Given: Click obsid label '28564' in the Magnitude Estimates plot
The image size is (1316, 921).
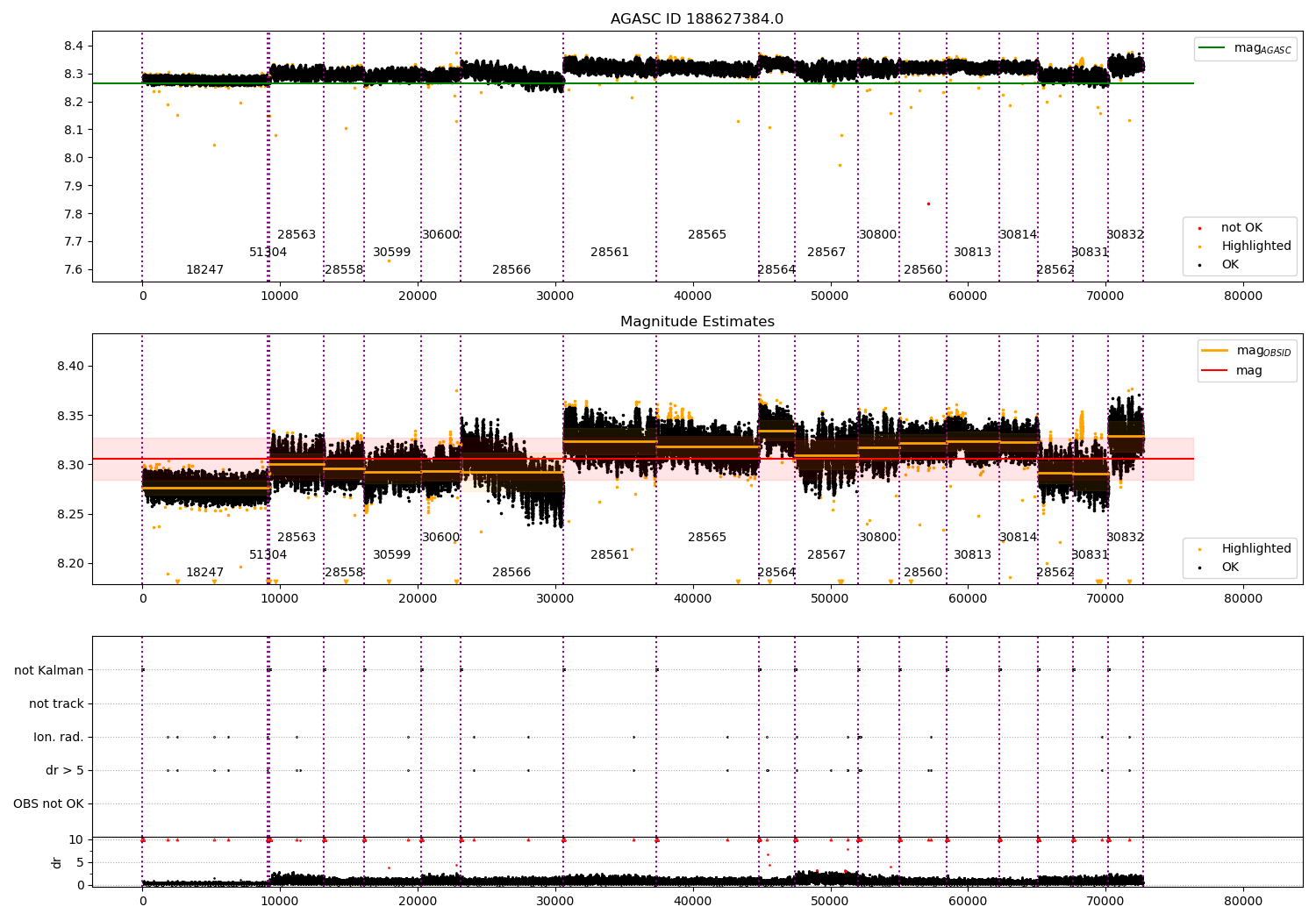Looking at the screenshot, I should 776,573.
